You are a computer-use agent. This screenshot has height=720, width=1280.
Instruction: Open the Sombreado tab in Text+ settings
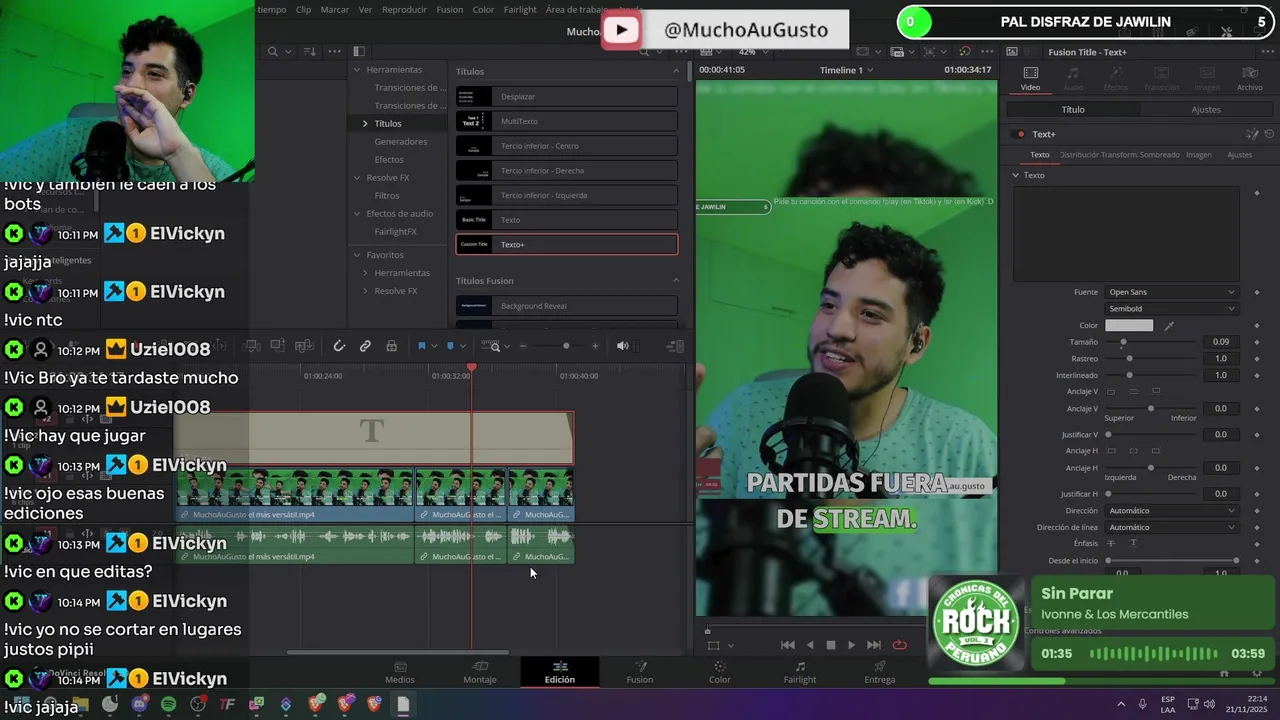(1160, 155)
